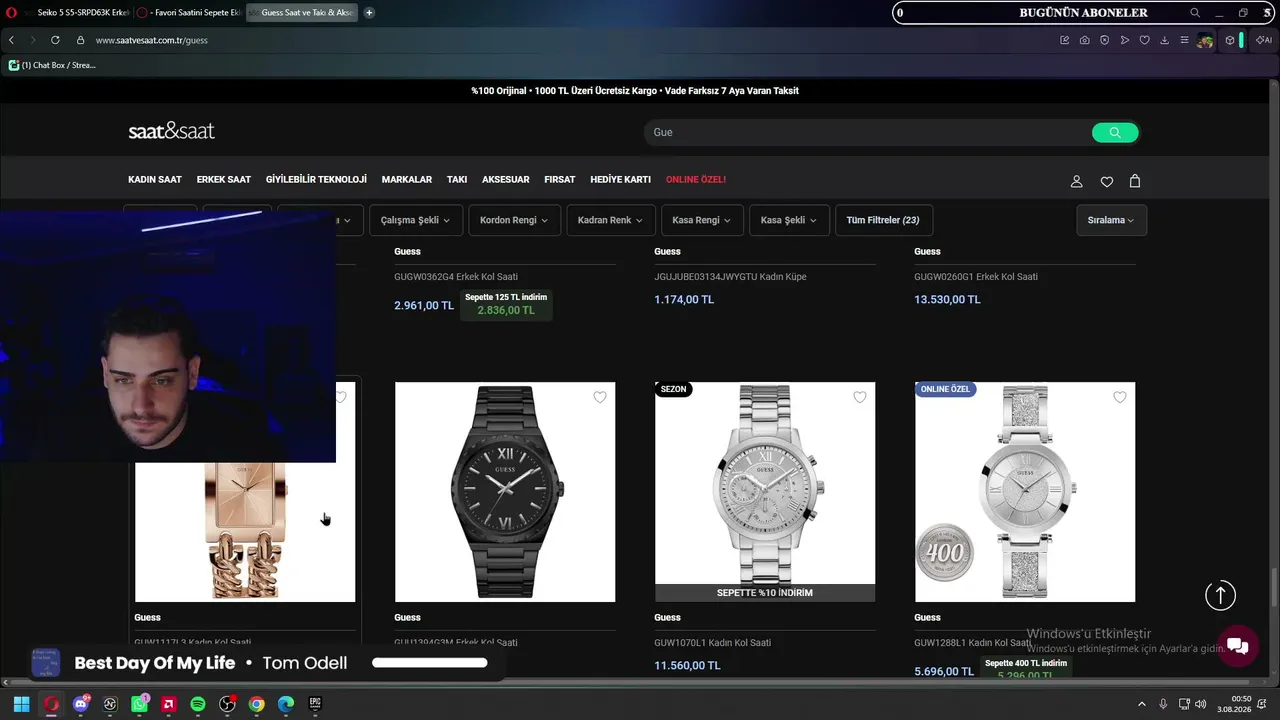
Task: Open the ONLINE ÖZEL! menu
Action: pos(696,180)
